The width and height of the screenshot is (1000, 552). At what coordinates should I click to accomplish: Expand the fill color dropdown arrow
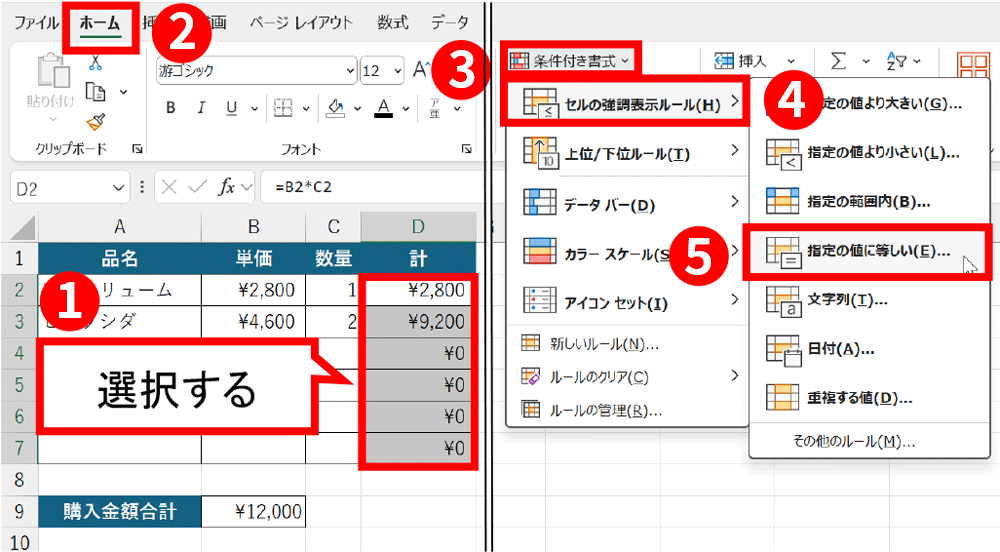tap(357, 109)
